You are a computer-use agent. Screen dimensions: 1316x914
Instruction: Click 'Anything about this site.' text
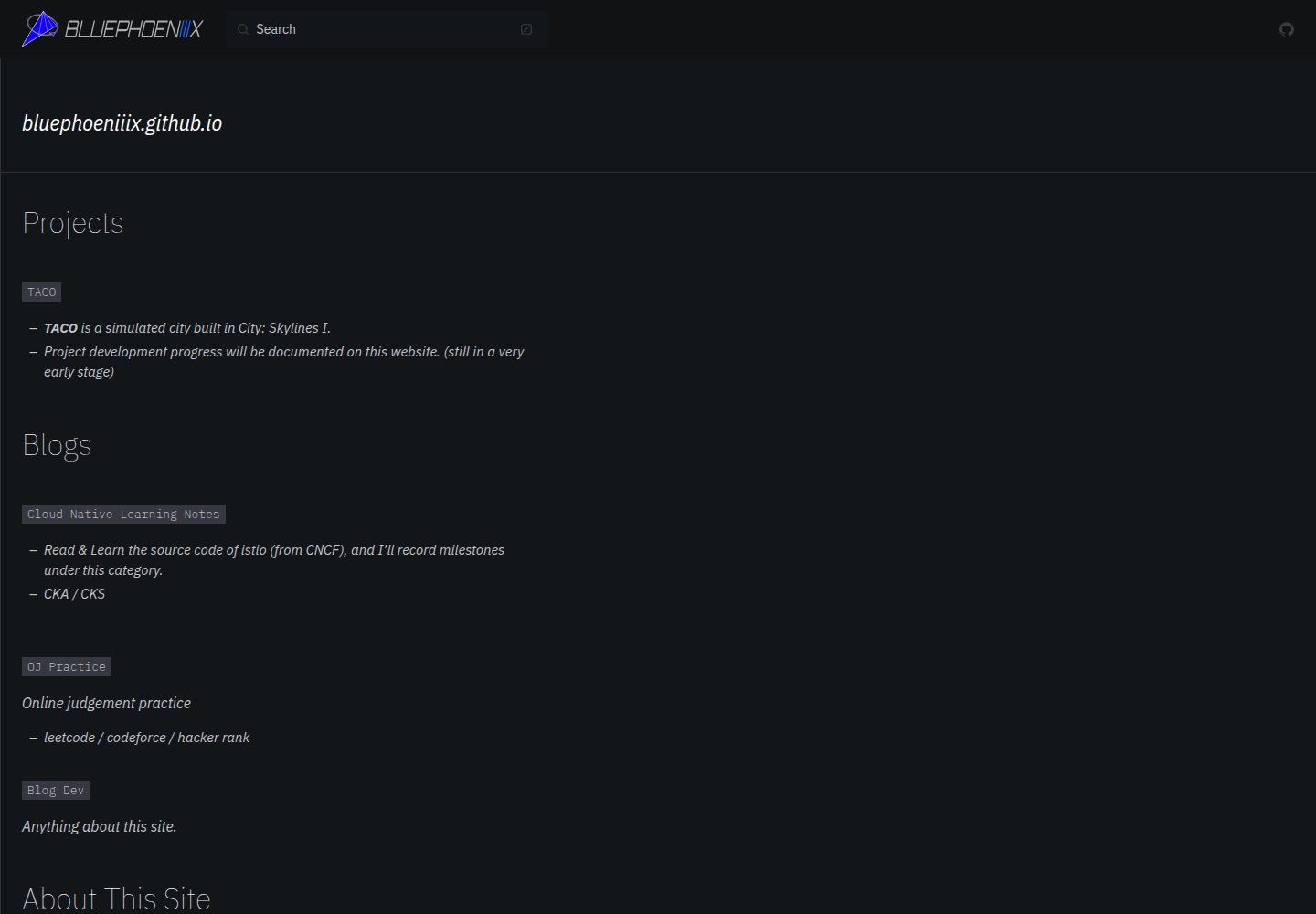click(x=100, y=826)
